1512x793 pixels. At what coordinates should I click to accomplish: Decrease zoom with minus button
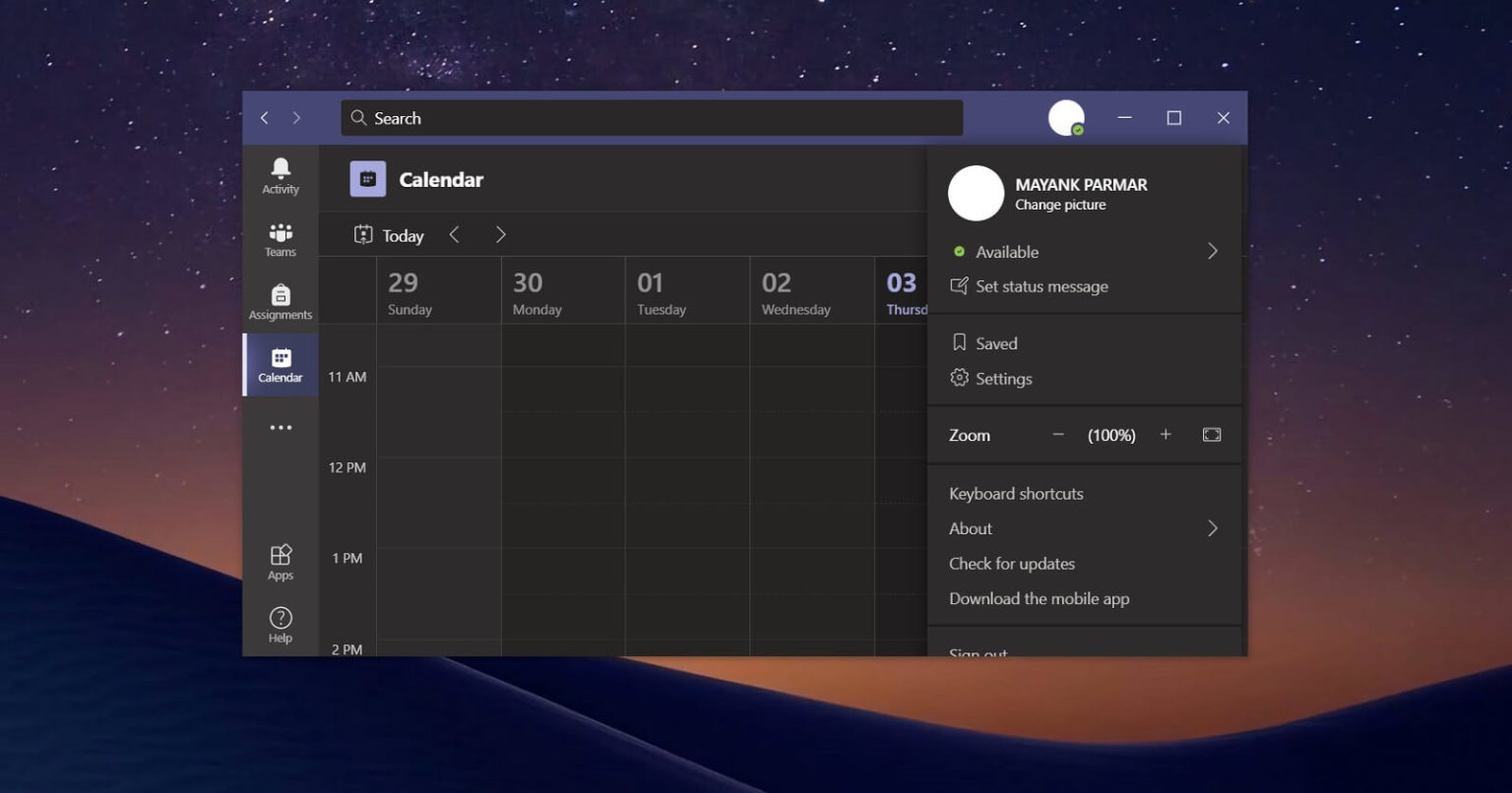click(1058, 435)
